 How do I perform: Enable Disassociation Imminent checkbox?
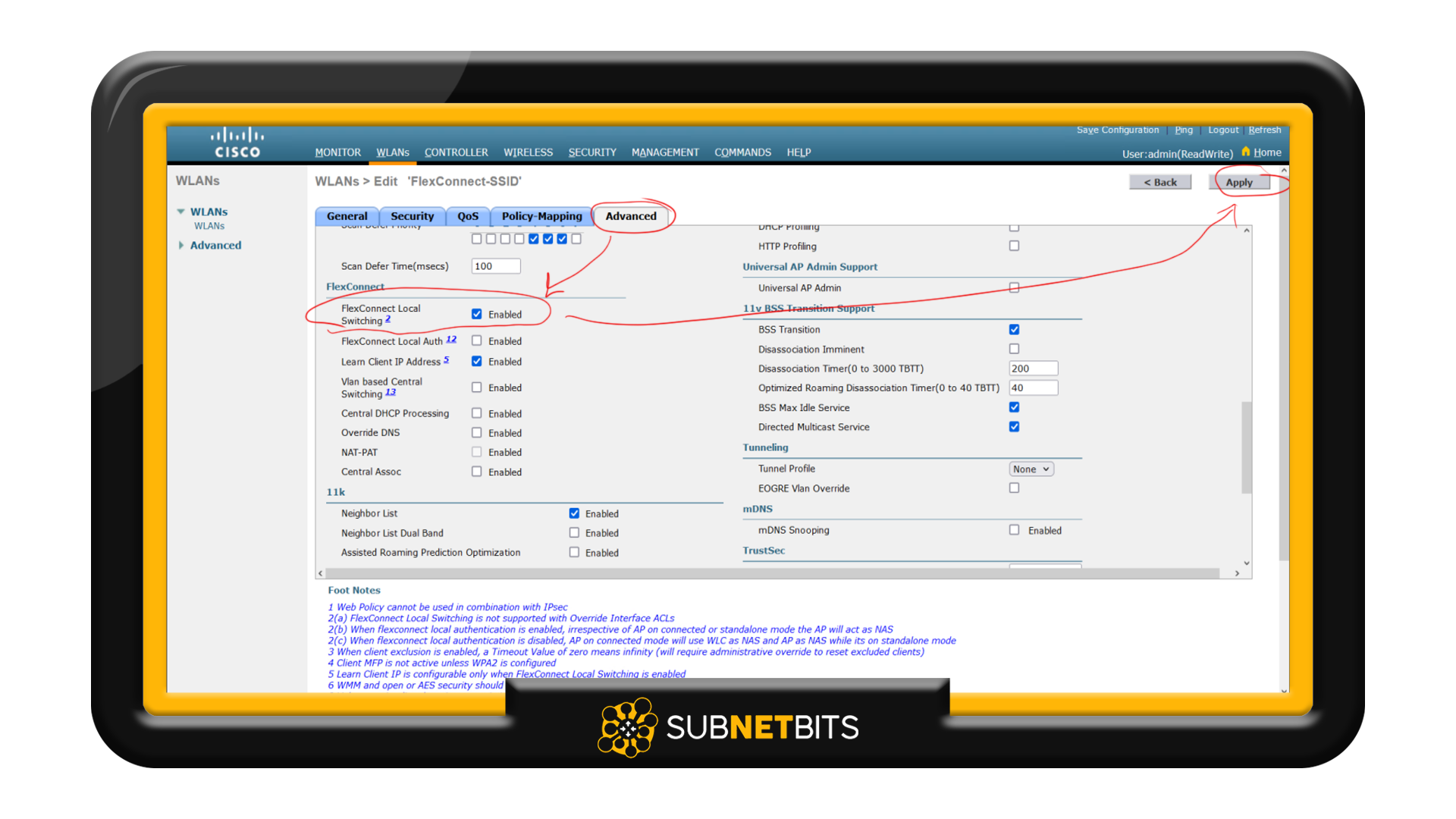(1014, 349)
